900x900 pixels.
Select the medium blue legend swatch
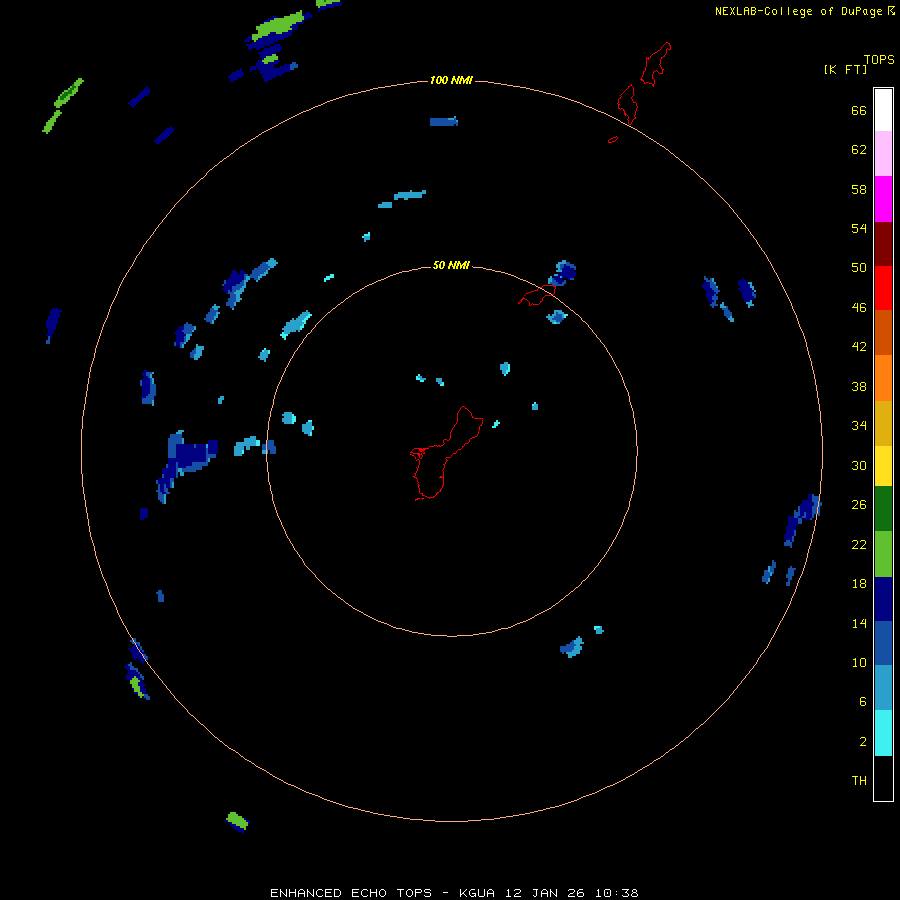(883, 643)
